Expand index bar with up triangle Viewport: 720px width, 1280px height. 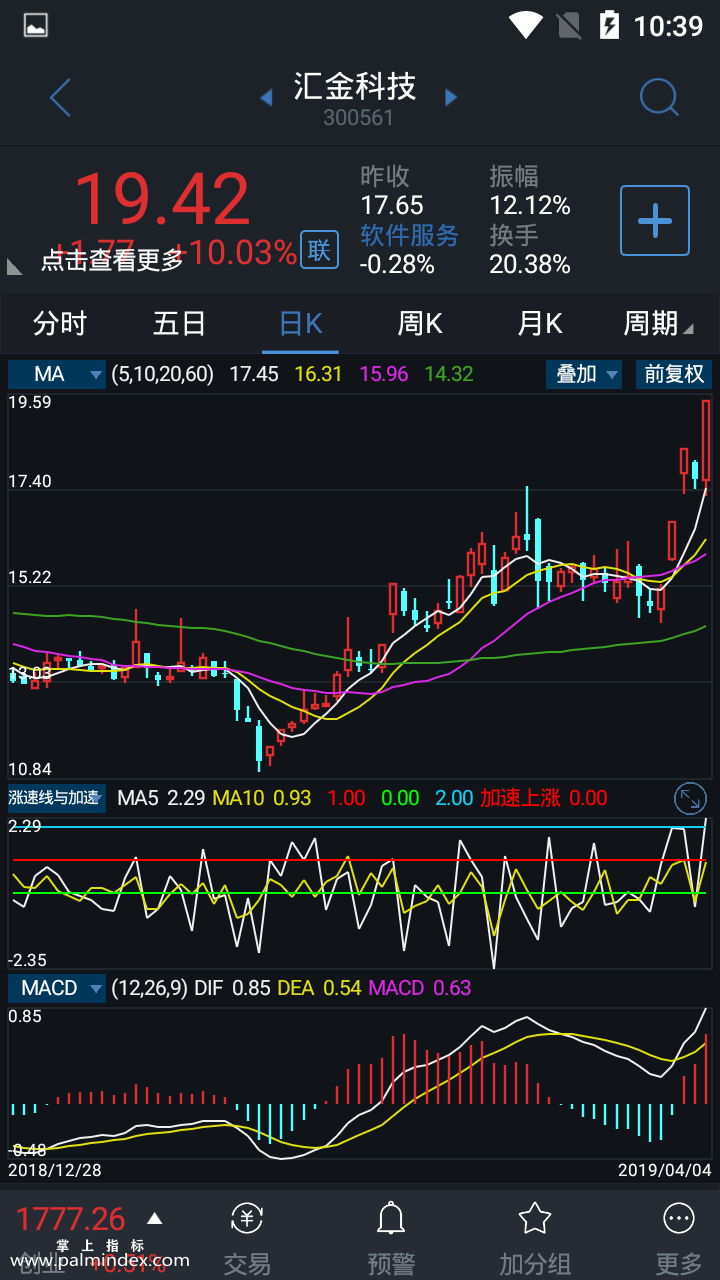[x=154, y=1218]
